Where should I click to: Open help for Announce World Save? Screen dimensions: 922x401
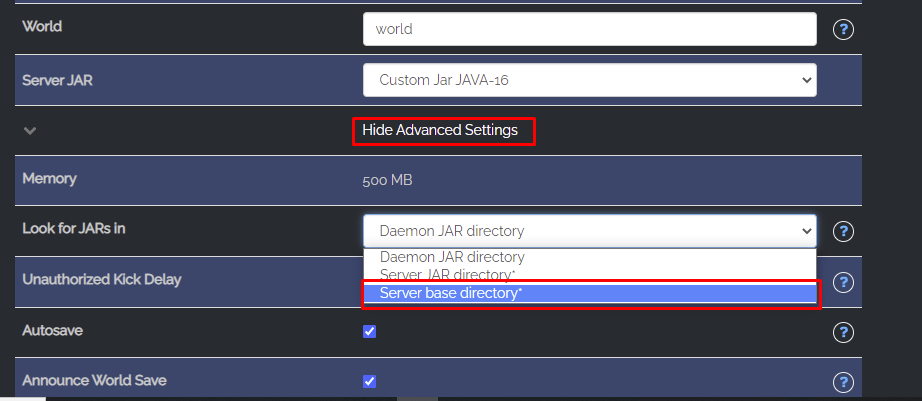(843, 382)
